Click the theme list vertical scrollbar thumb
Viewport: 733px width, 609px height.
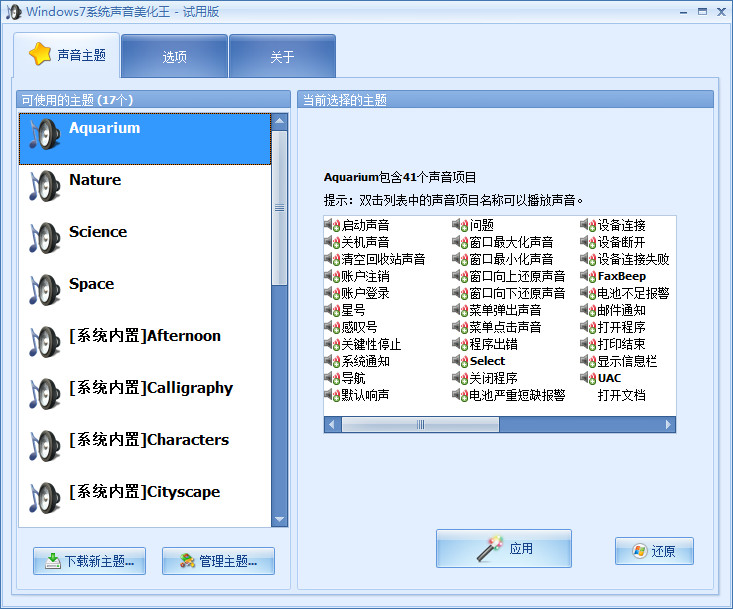tap(280, 208)
